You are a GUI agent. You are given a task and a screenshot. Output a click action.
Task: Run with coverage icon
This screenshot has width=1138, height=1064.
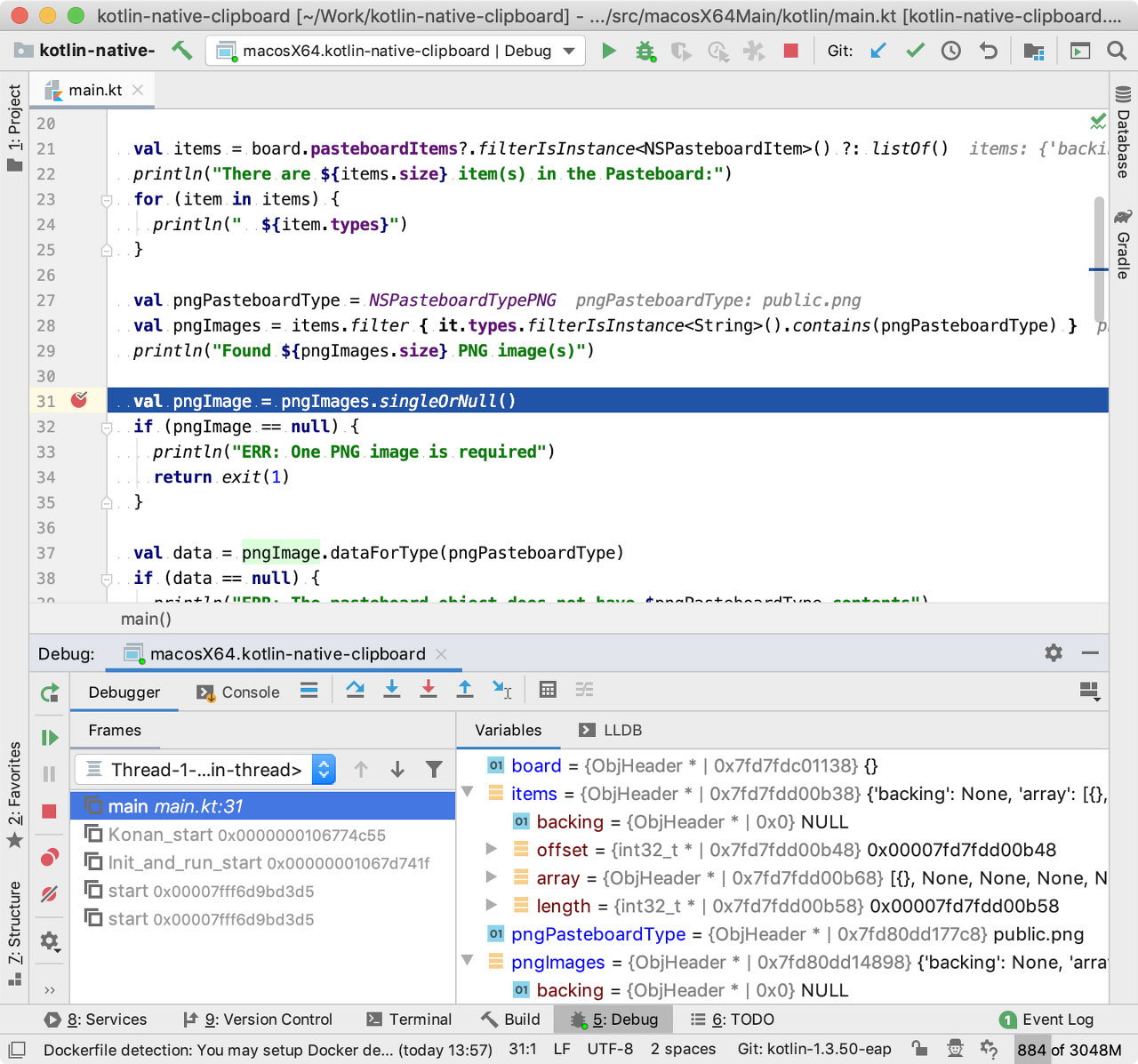point(681,51)
